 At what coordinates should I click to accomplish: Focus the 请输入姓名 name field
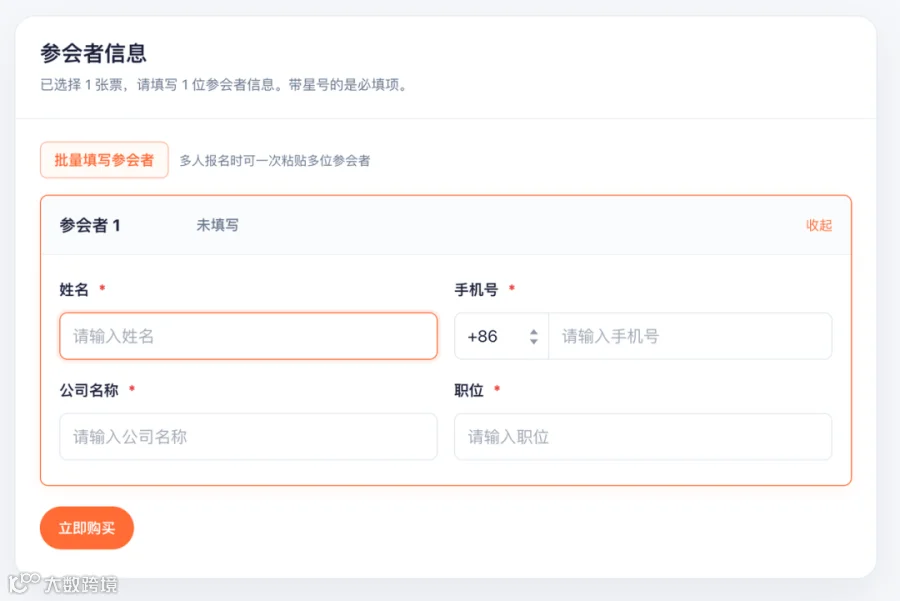249,336
